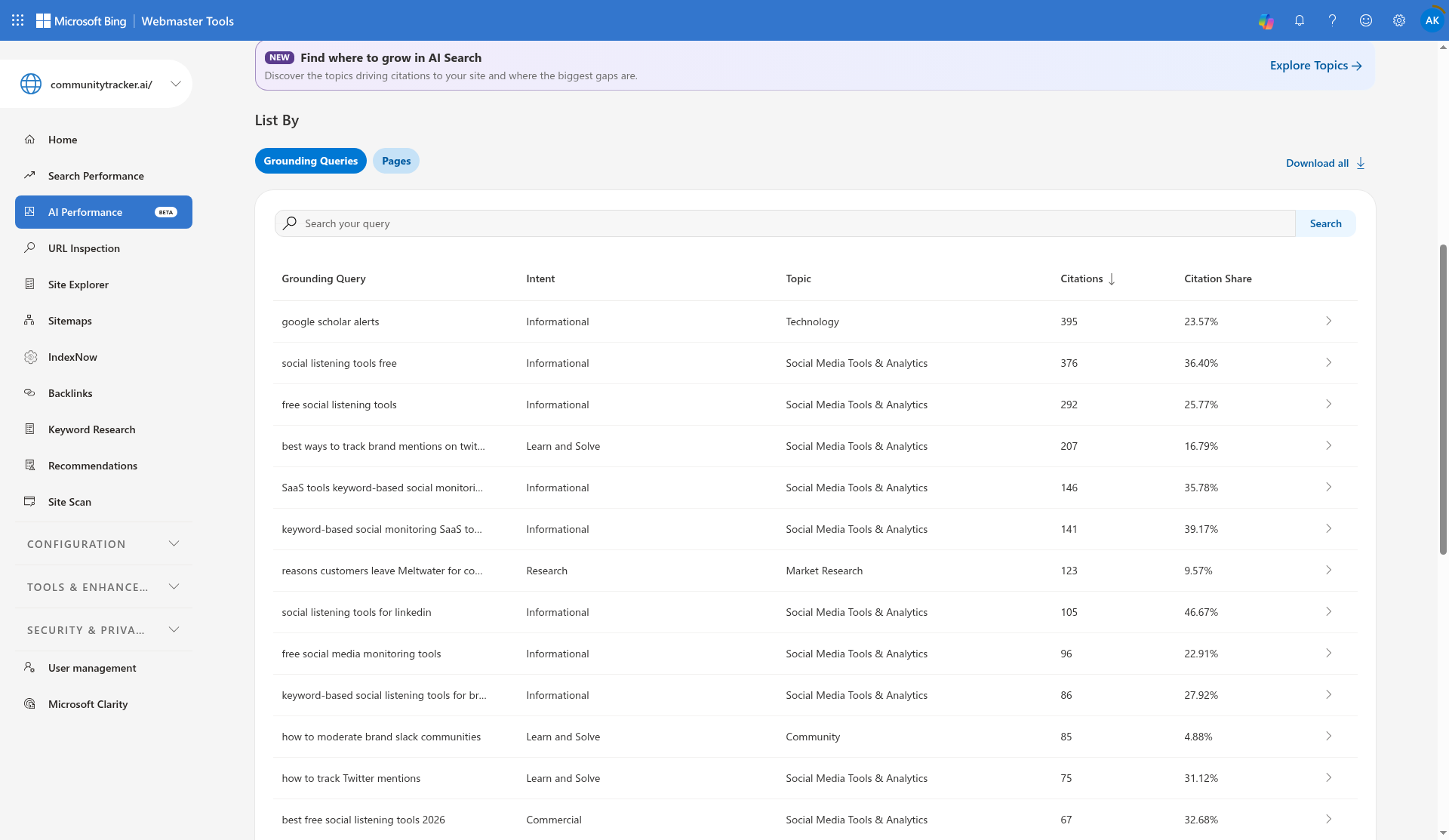This screenshot has width=1449, height=840.
Task: Sort by the Citations column header
Action: coord(1088,278)
